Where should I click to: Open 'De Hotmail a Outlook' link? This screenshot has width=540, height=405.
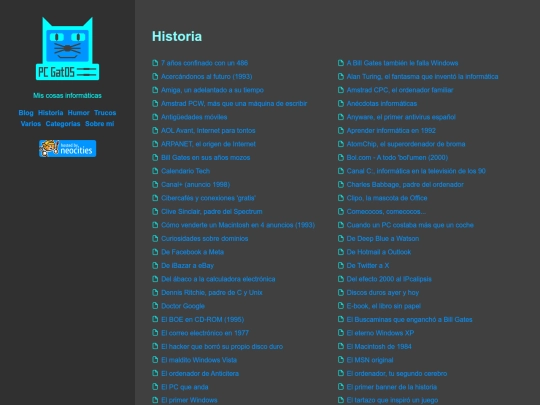pos(378,252)
